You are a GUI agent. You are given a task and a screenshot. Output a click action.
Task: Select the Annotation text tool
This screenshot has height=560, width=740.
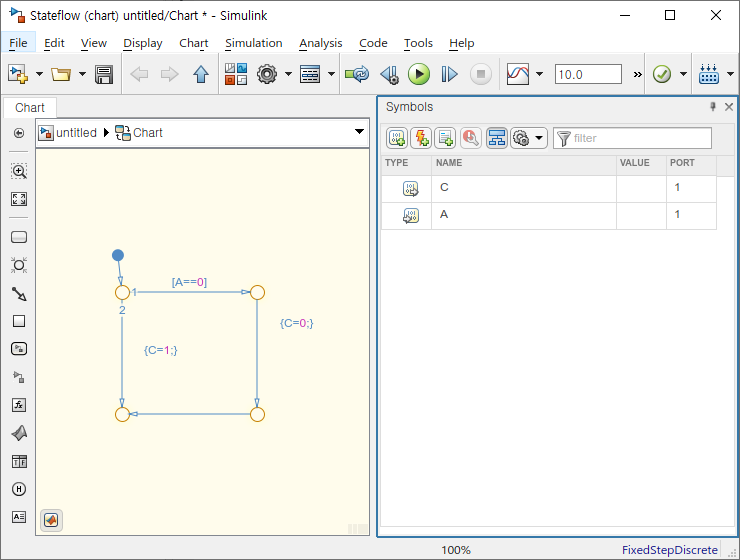tap(19, 517)
